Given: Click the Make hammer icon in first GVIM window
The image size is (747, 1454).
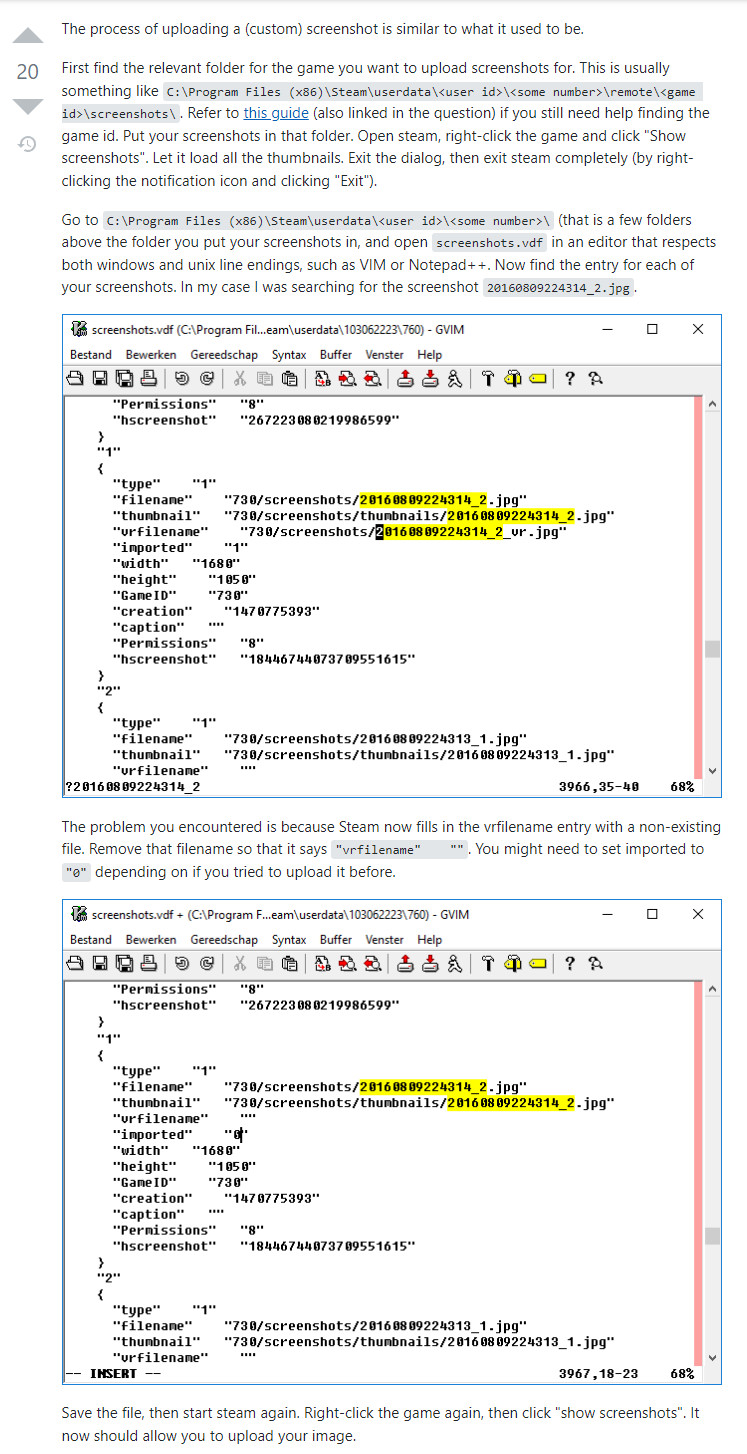Looking at the screenshot, I should click(x=488, y=378).
